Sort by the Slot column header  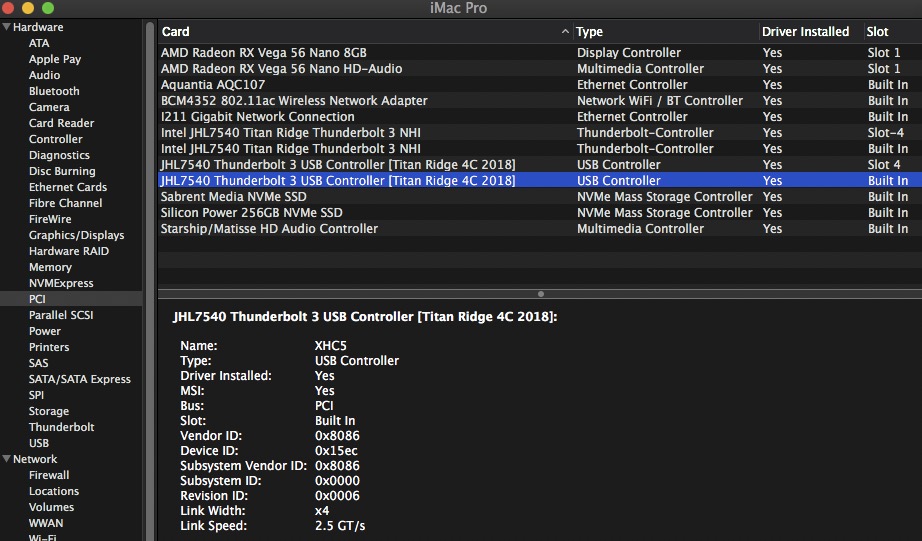[877, 32]
